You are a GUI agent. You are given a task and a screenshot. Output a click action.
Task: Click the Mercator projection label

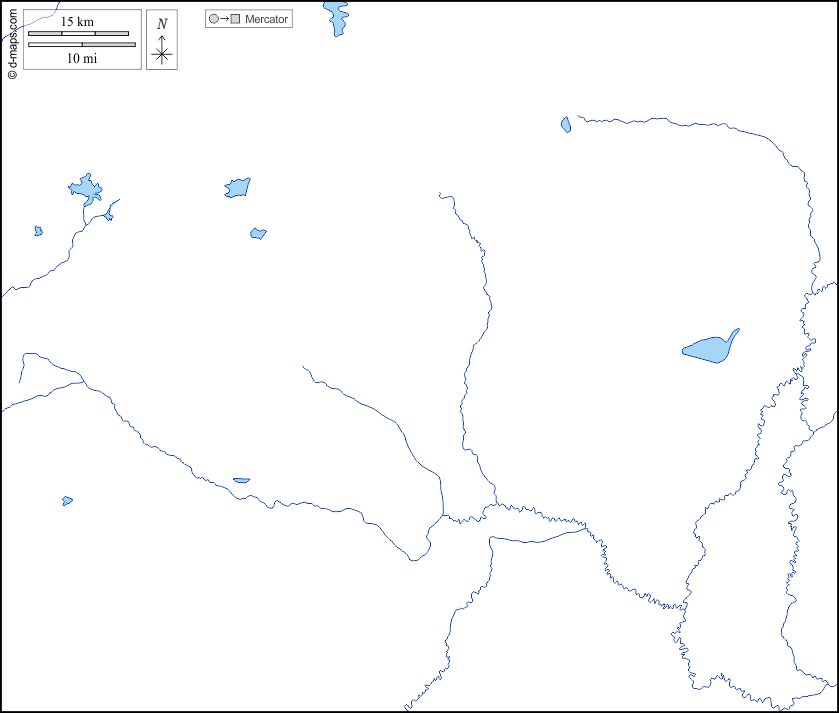[266, 19]
